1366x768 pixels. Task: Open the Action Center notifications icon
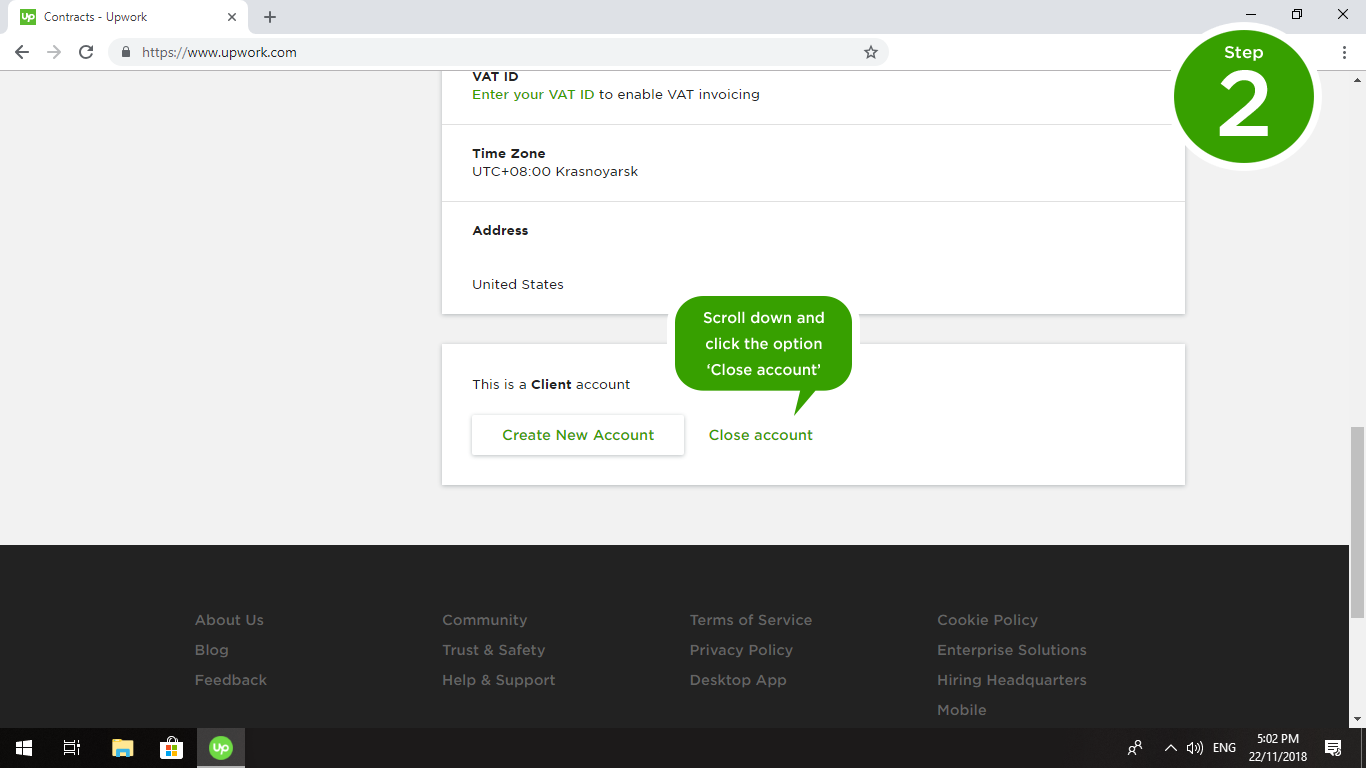point(1332,747)
